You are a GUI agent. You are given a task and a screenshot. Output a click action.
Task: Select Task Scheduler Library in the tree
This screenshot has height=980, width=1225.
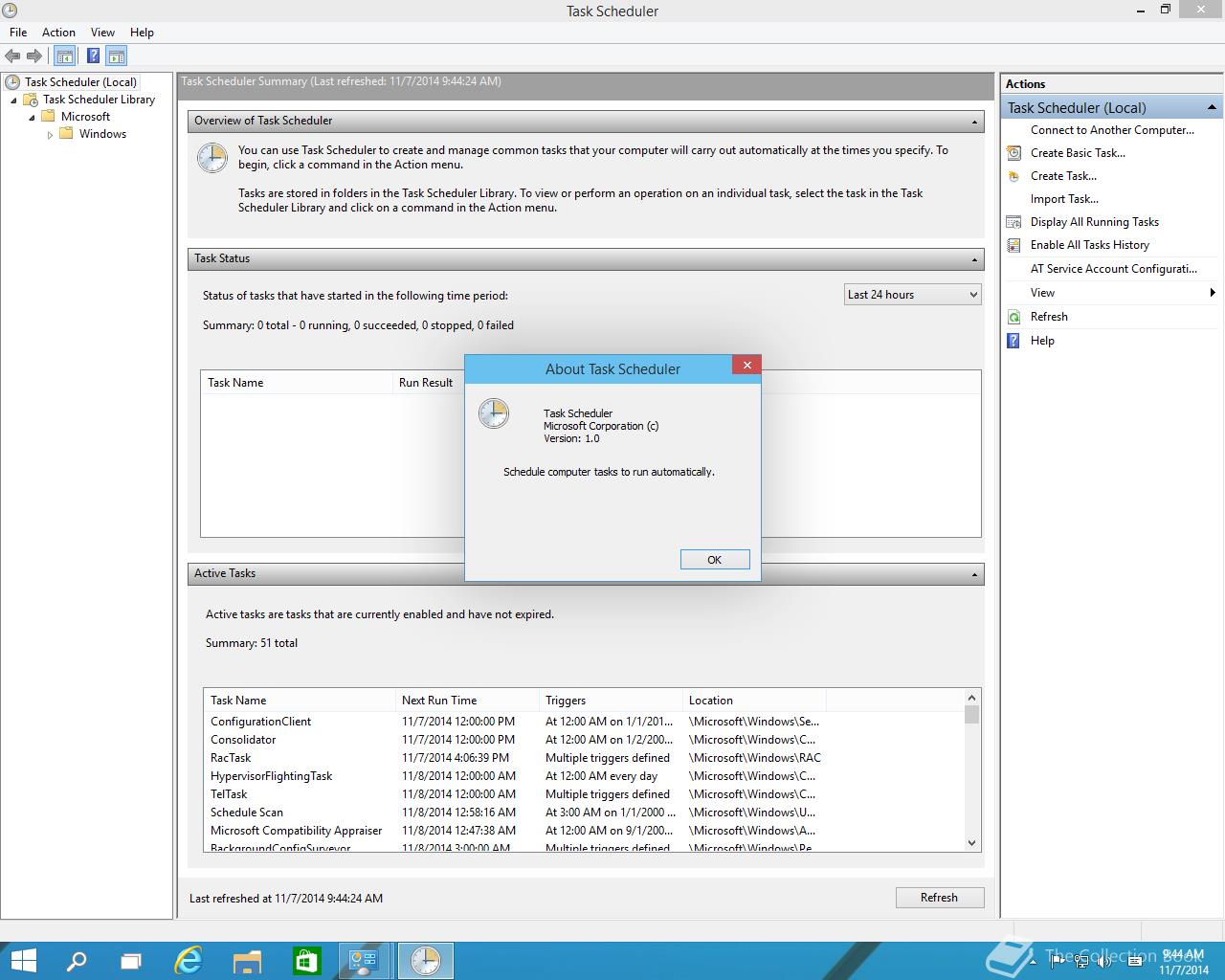99,100
